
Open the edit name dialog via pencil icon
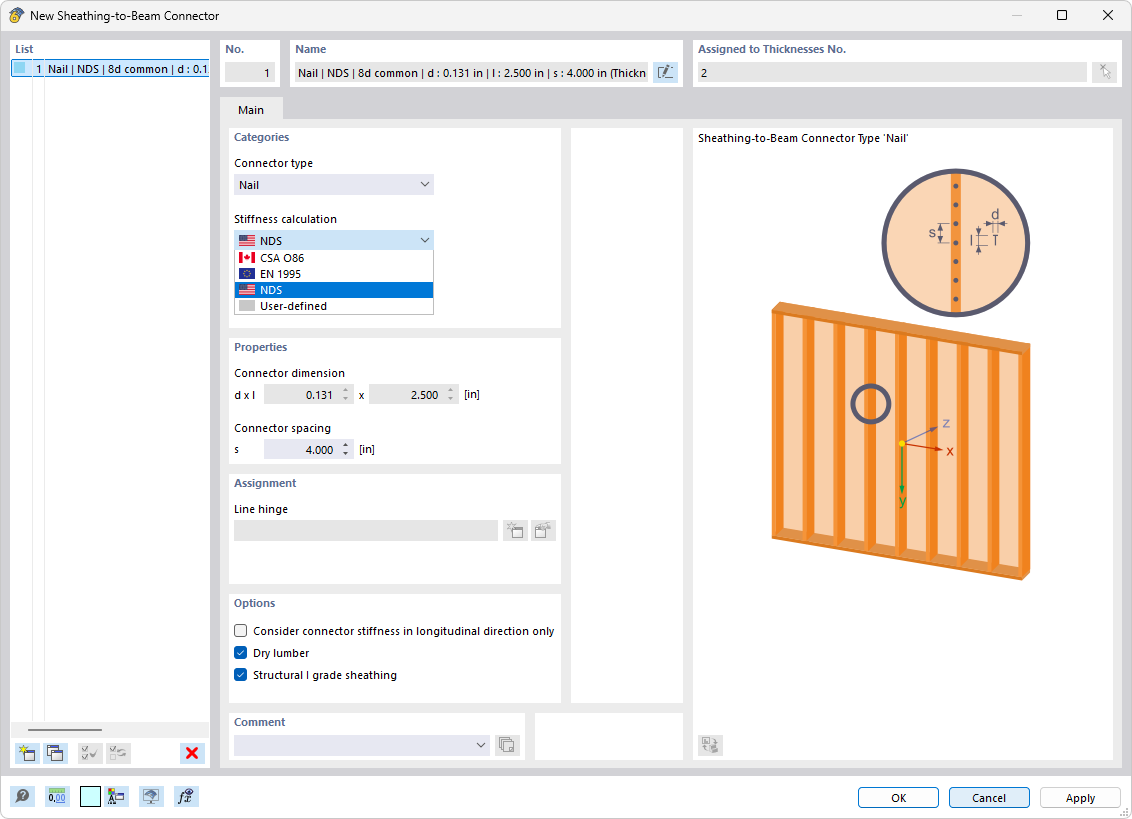[665, 72]
